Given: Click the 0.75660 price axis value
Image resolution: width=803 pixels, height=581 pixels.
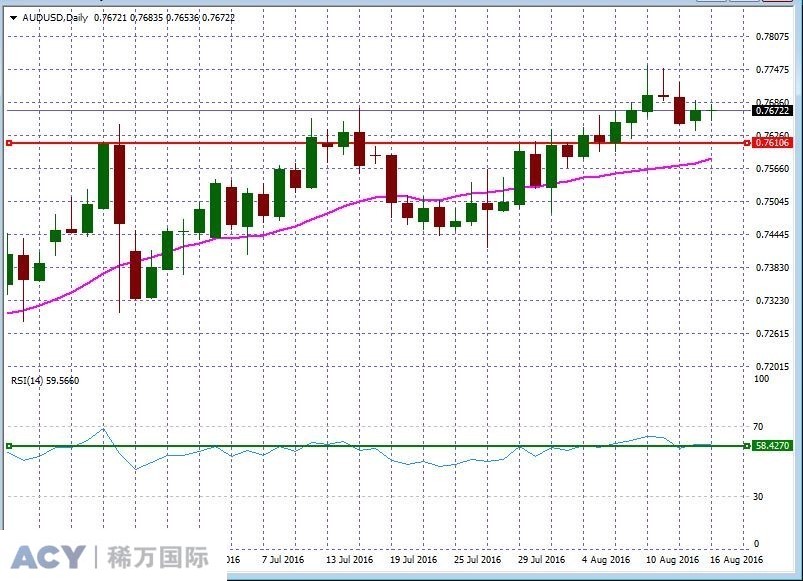Looking at the screenshot, I should [x=772, y=168].
